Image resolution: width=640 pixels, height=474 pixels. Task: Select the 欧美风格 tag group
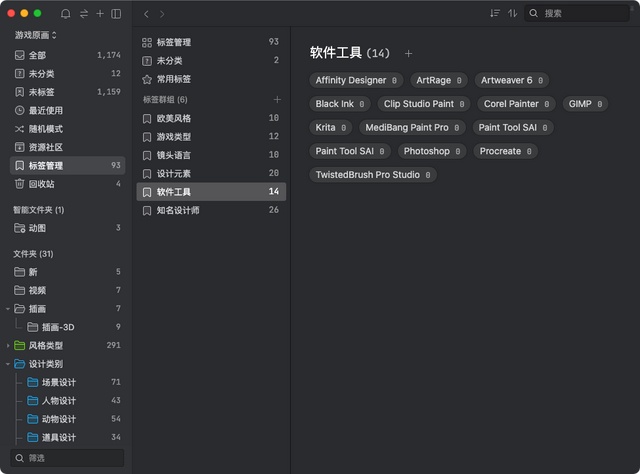coord(211,118)
